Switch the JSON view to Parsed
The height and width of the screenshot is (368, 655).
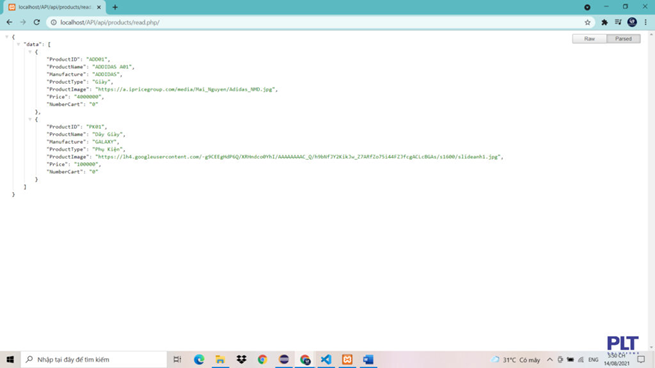623,38
